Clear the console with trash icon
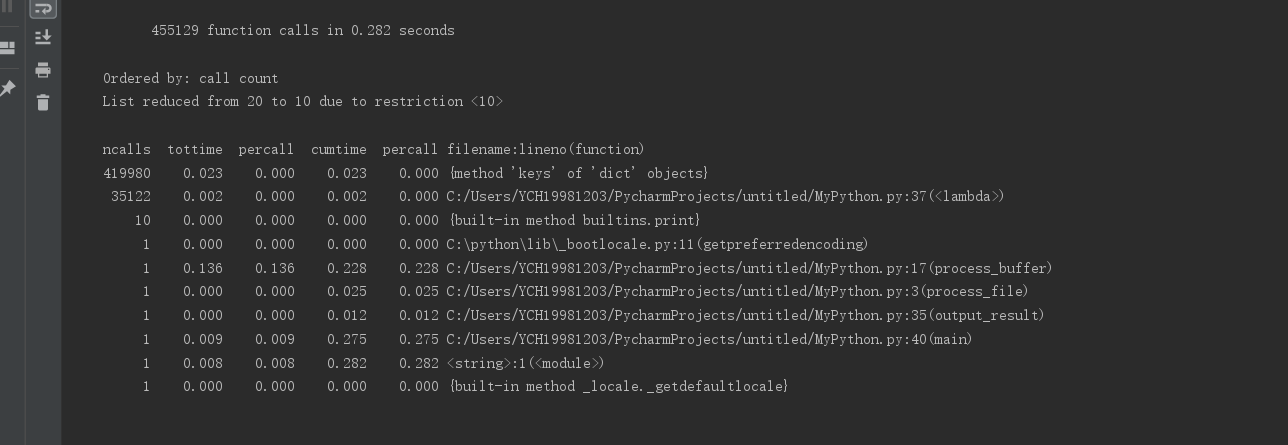The image size is (1288, 445). pos(43,102)
